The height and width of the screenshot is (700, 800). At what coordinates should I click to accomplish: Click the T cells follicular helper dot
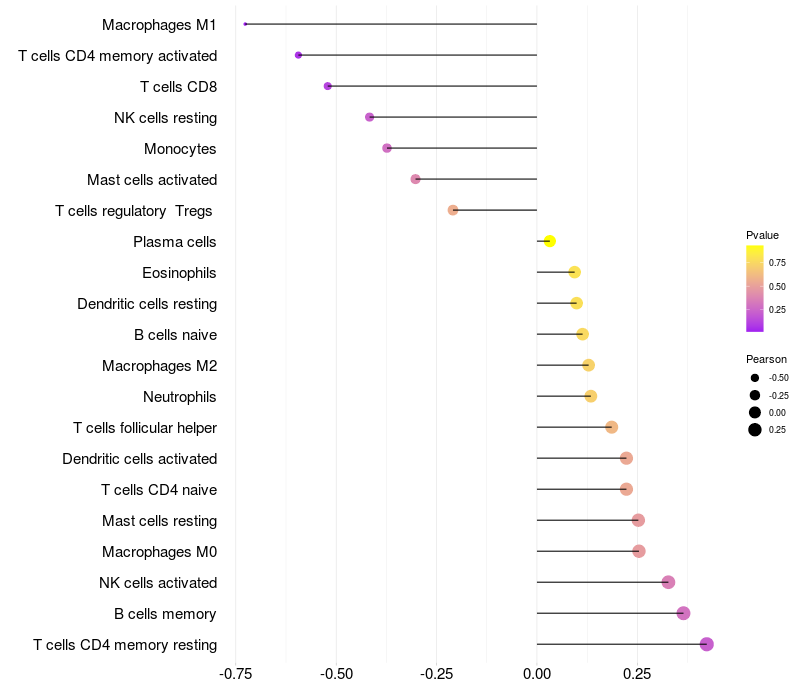click(612, 427)
